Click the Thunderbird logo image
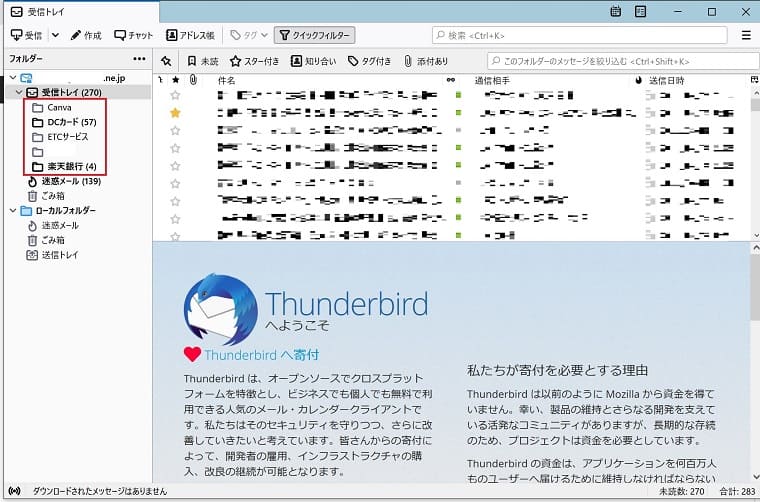Image resolution: width=760 pixels, height=502 pixels. pyautogui.click(x=221, y=309)
